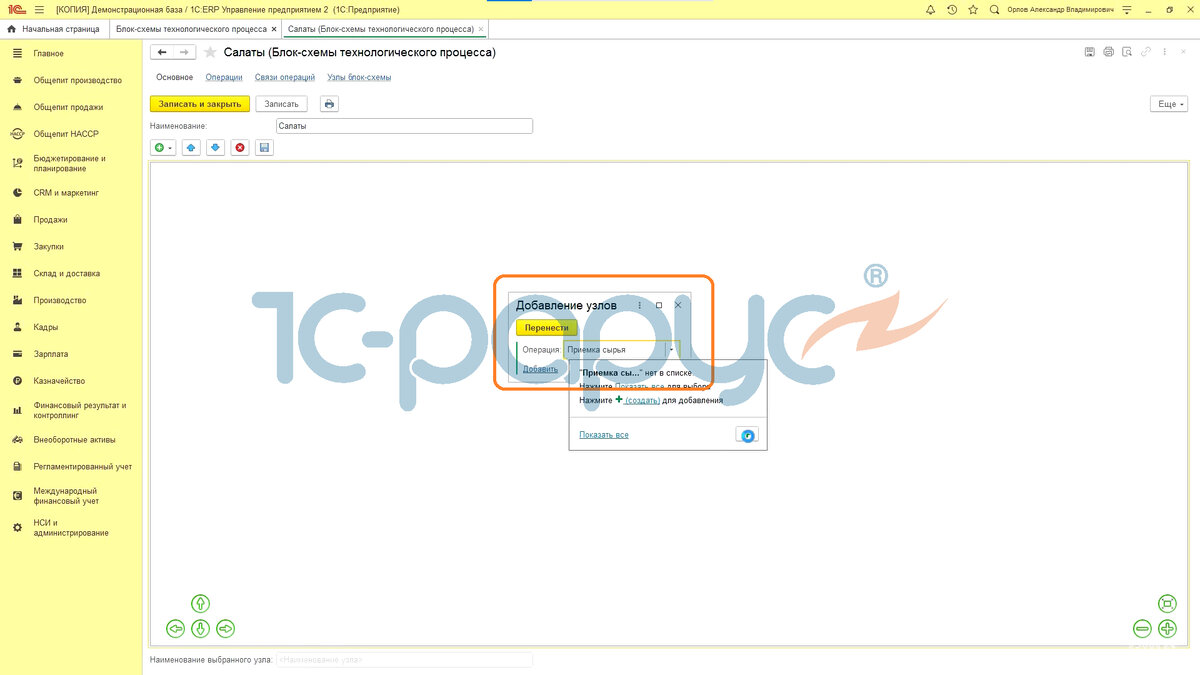Select the Основное section
The height and width of the screenshot is (675, 1200).
(x=175, y=77)
